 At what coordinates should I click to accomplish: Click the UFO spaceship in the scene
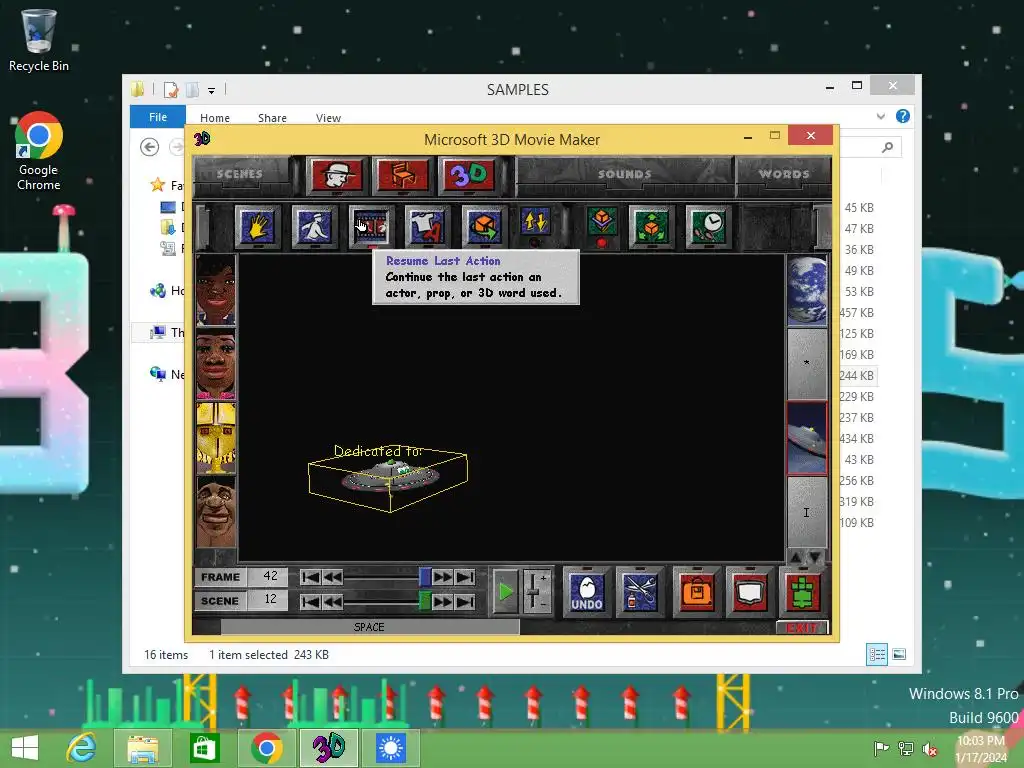pos(391,477)
